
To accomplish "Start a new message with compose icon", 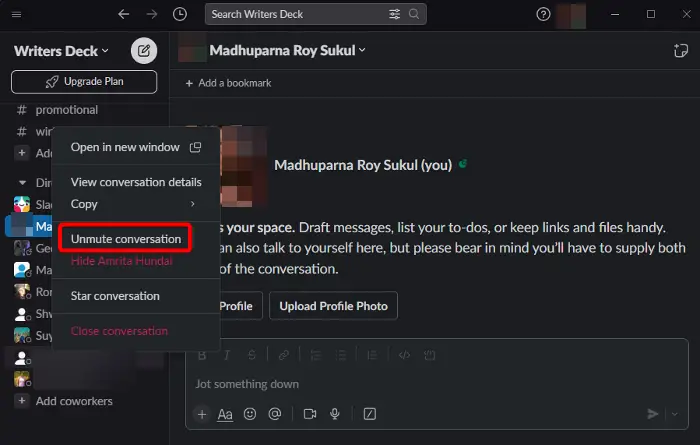I will 144,50.
